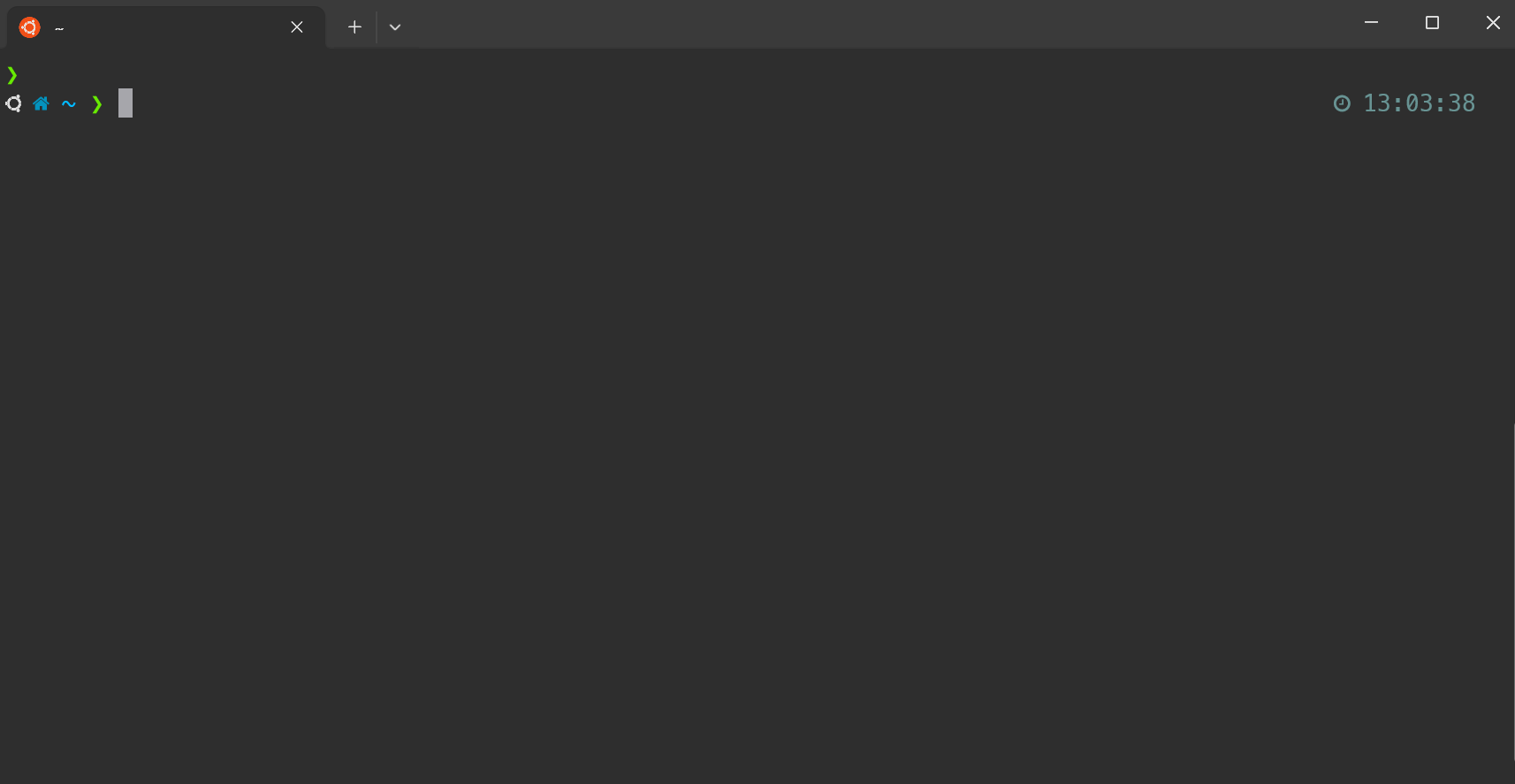Expand the profiles dropdown chevron
The height and width of the screenshot is (784, 1515).
[395, 27]
